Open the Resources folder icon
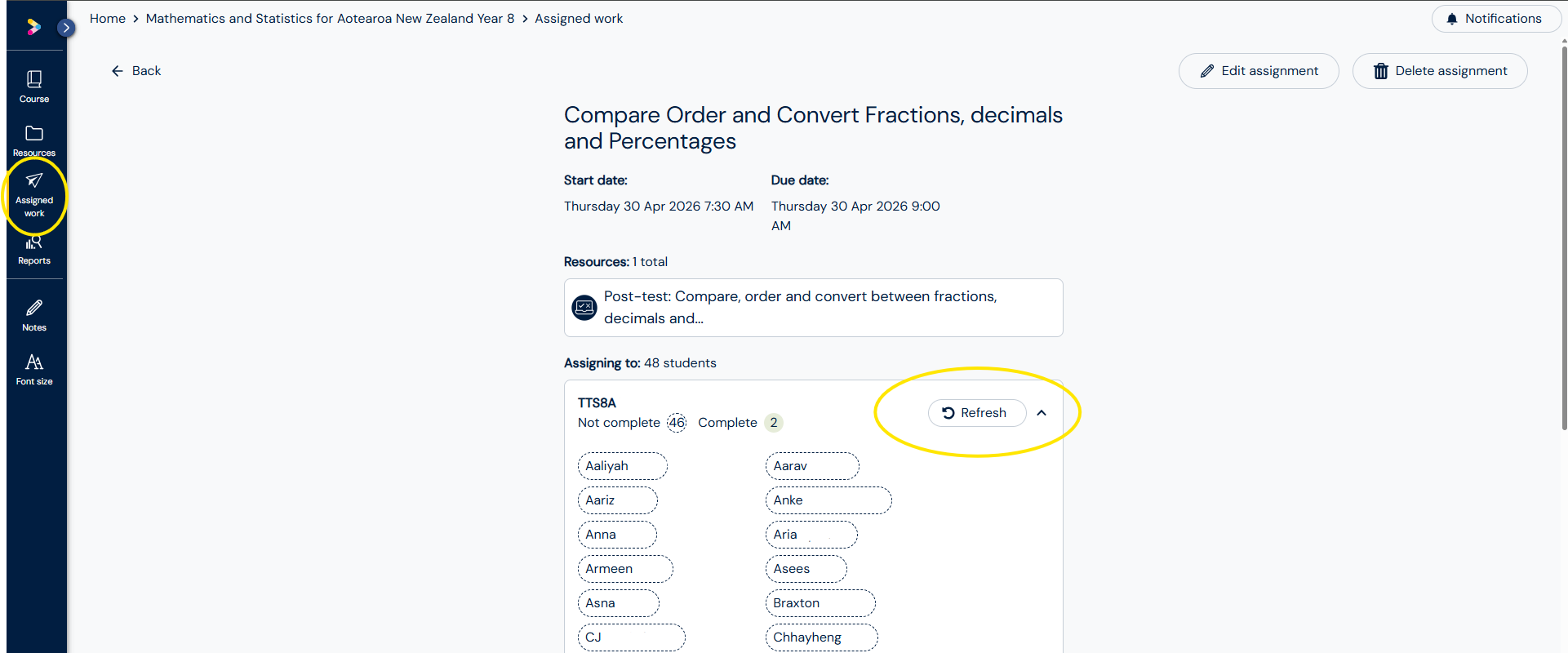Viewport: 1568px width, 653px height. coord(34,140)
